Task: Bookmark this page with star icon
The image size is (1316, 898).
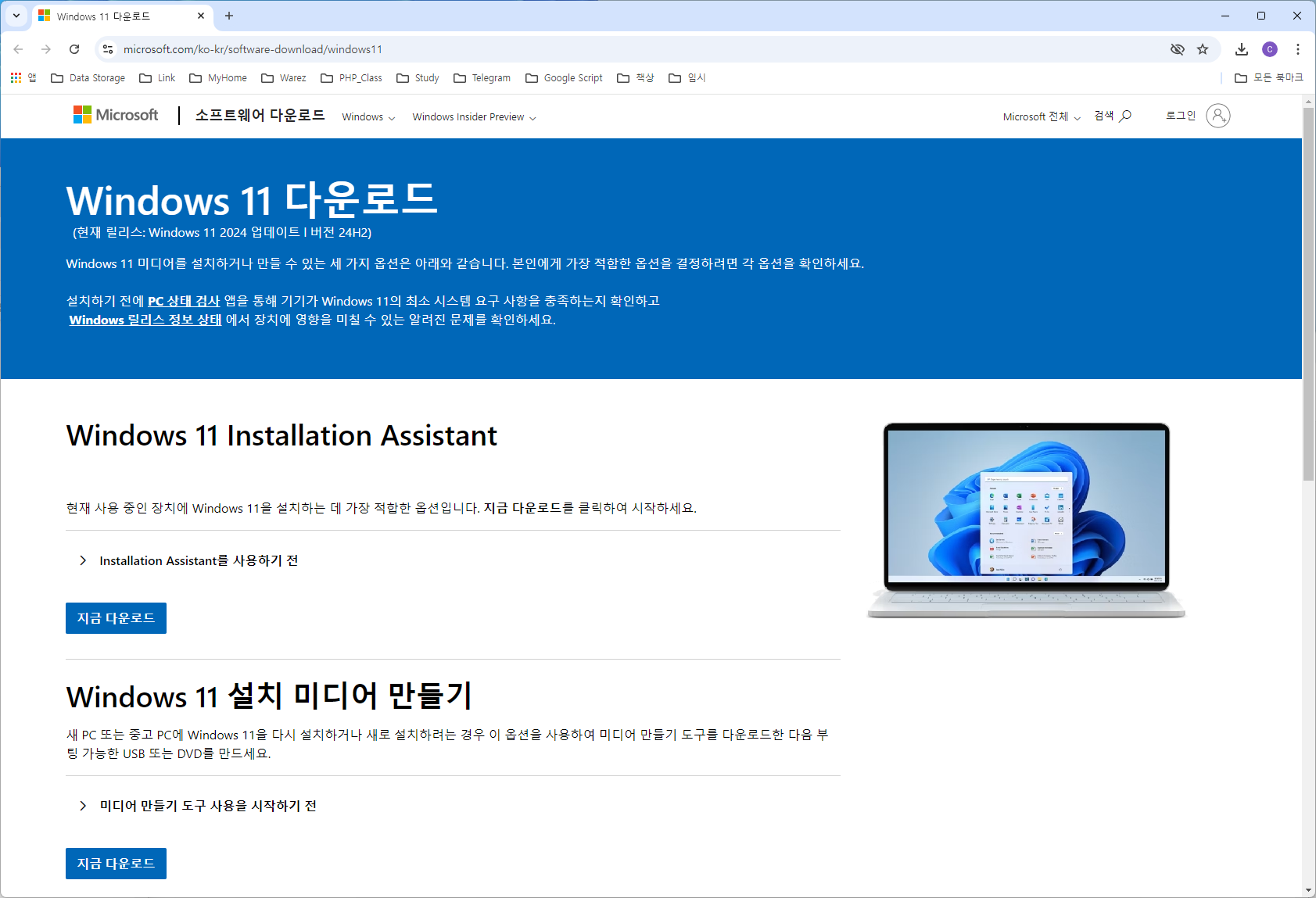Action: [1203, 49]
